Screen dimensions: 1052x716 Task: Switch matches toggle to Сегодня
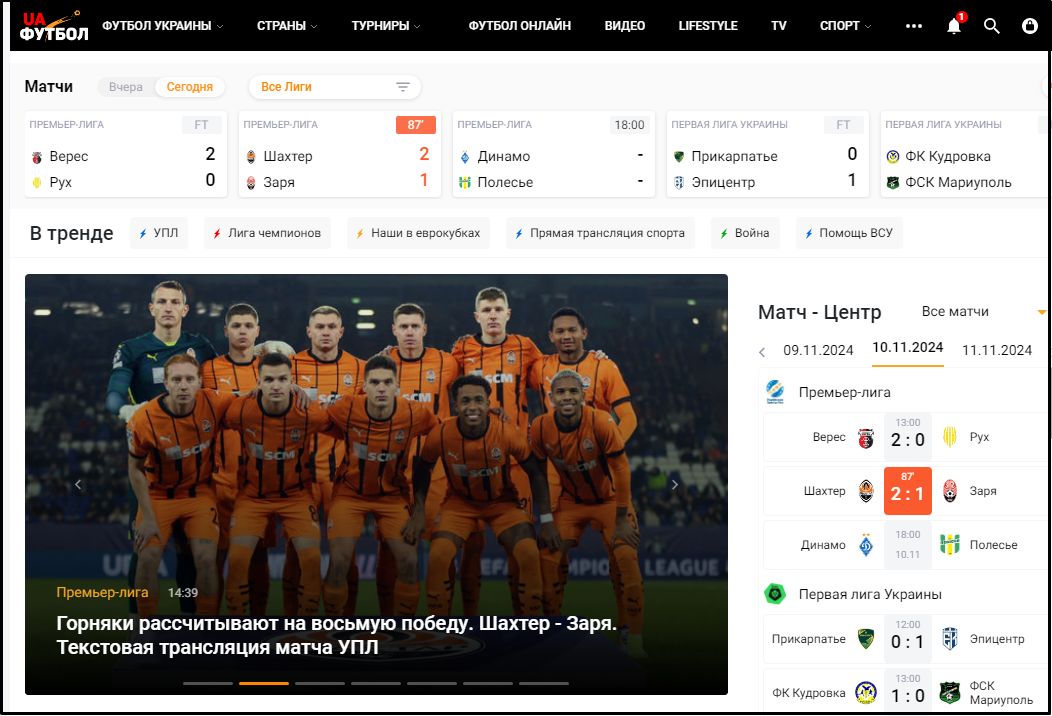pyautogui.click(x=190, y=87)
